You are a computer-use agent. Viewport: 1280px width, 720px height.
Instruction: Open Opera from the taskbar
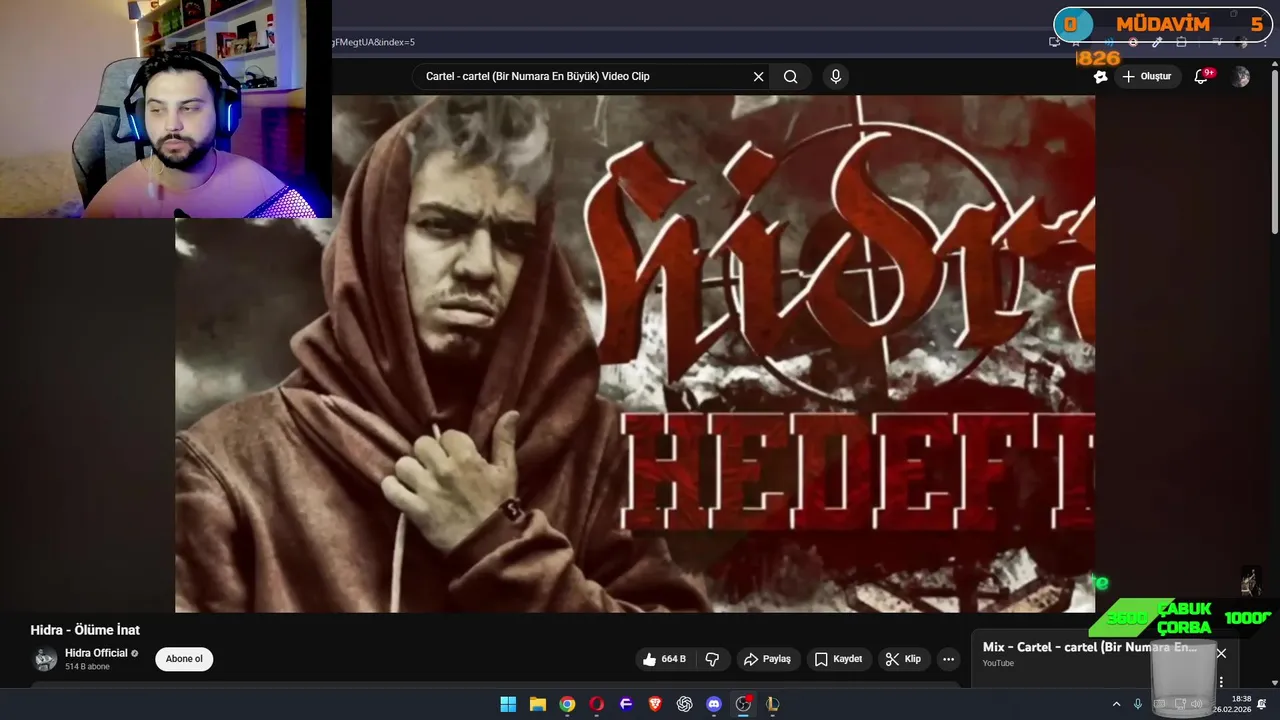[x=597, y=704]
